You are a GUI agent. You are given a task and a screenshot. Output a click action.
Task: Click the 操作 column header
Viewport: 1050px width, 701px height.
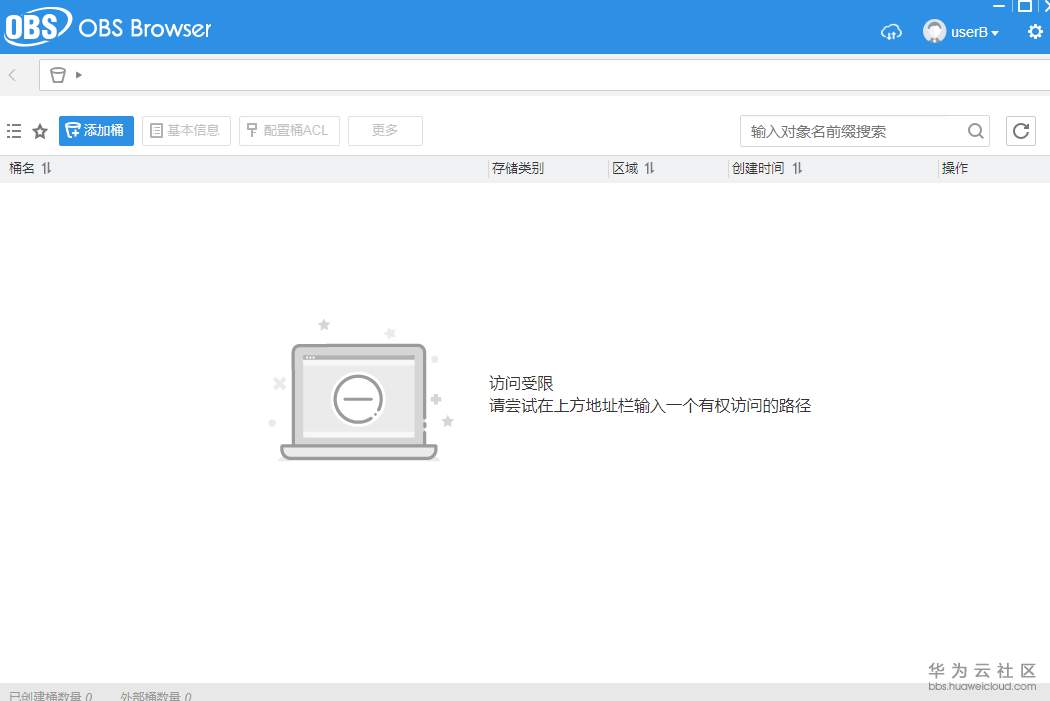pos(955,168)
